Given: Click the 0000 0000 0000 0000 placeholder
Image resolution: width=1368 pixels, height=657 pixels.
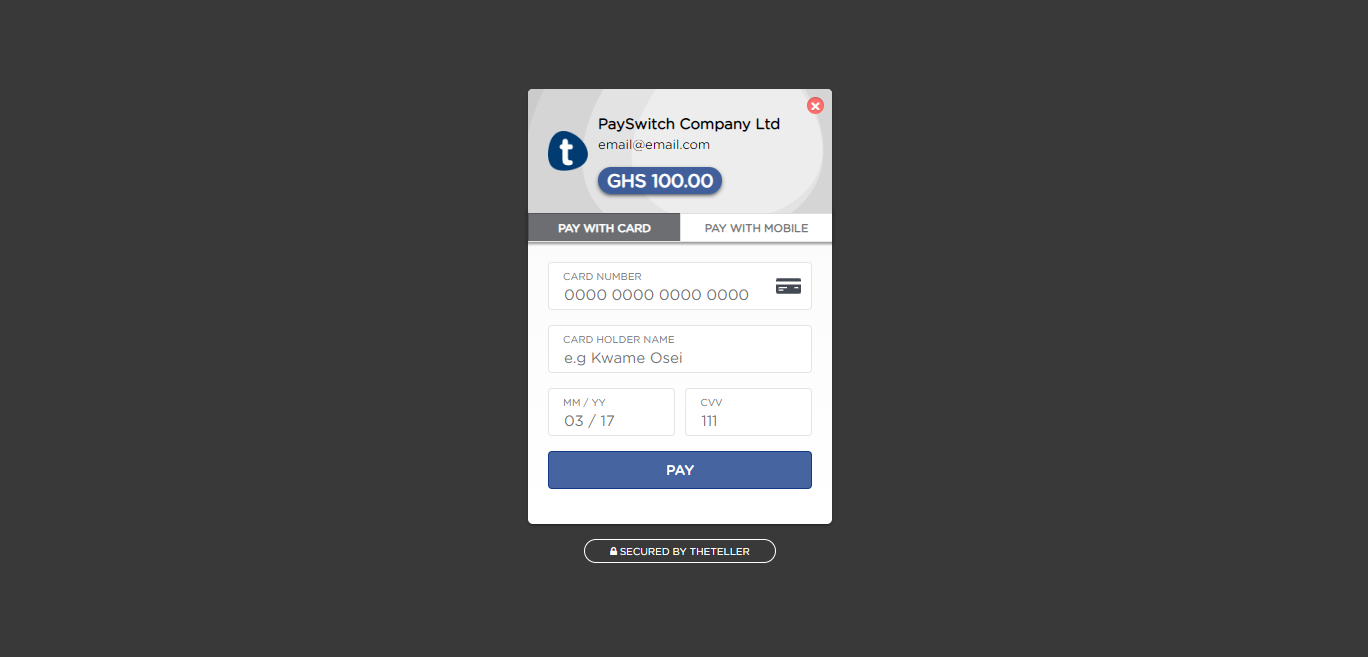Looking at the screenshot, I should tap(656, 295).
